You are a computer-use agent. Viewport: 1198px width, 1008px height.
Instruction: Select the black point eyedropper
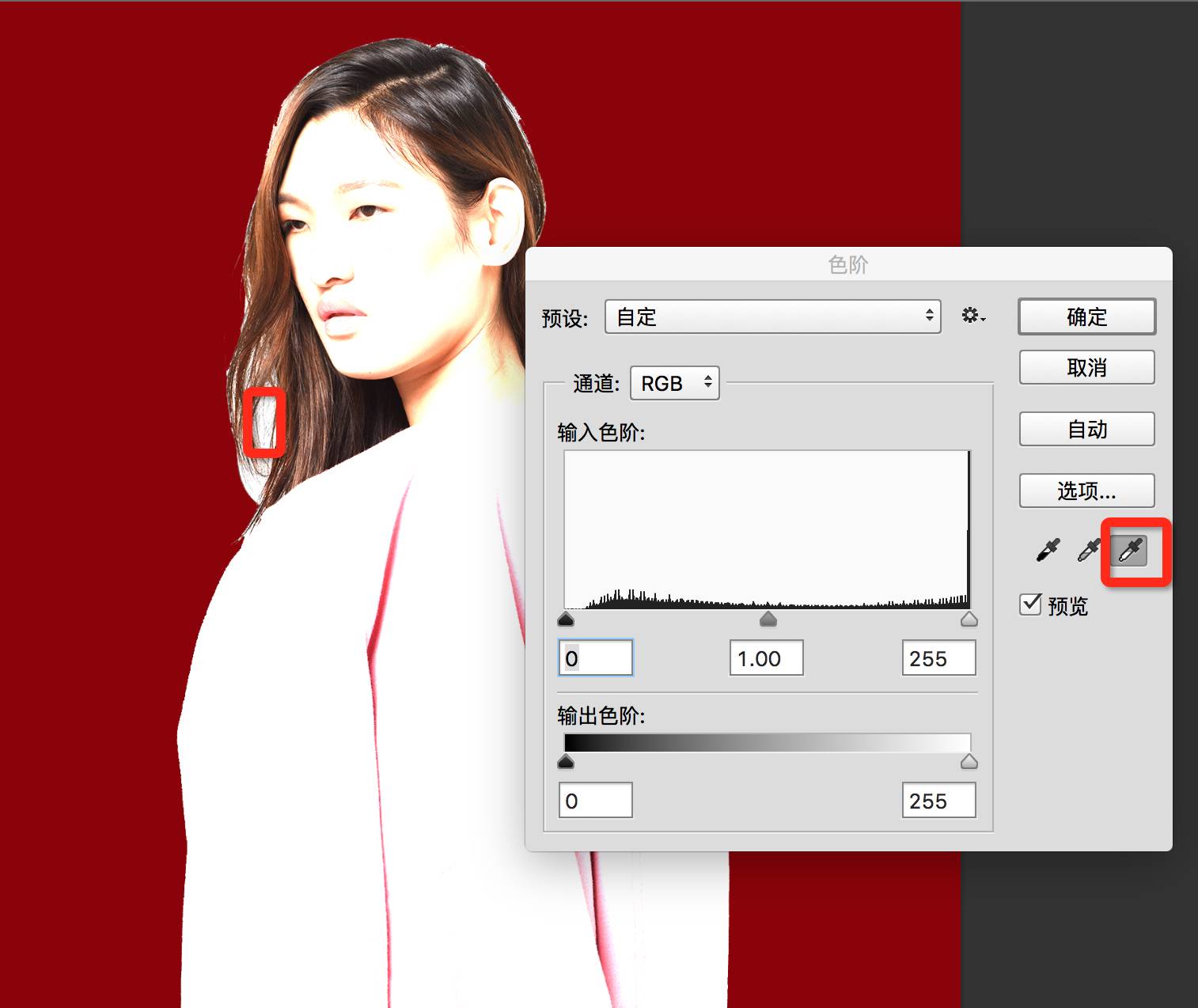click(x=1048, y=550)
